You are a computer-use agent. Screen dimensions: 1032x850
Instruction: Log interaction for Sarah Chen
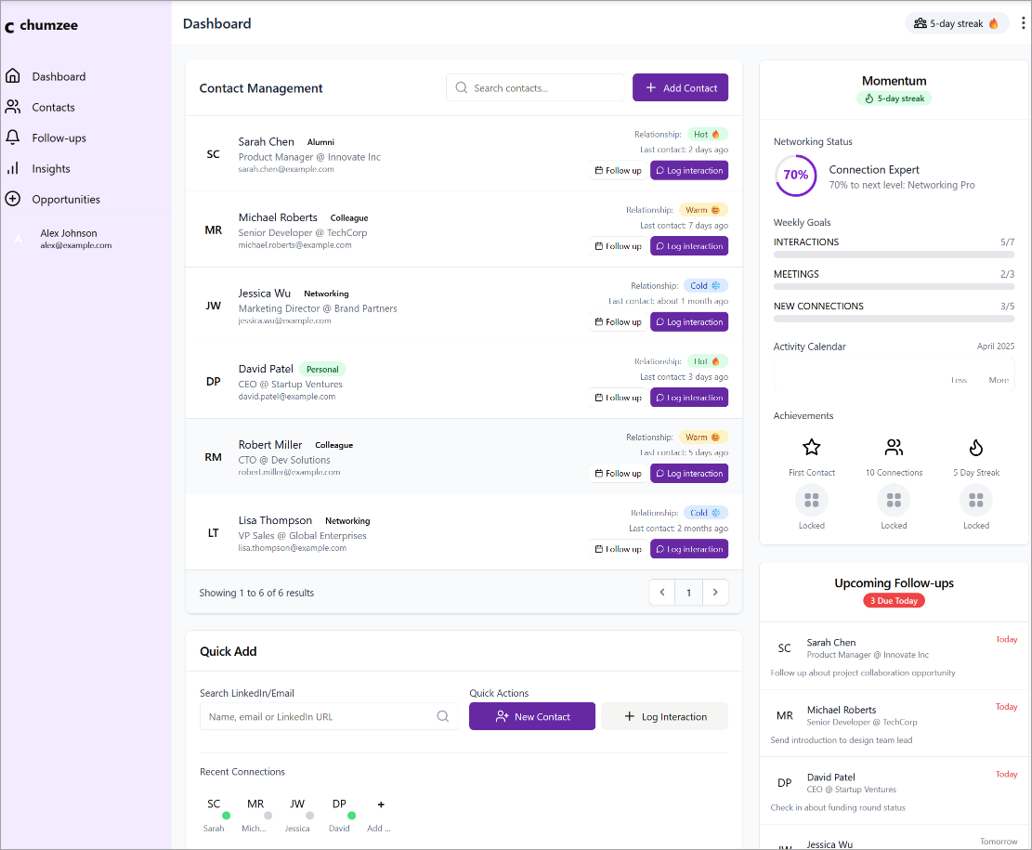tap(689, 170)
